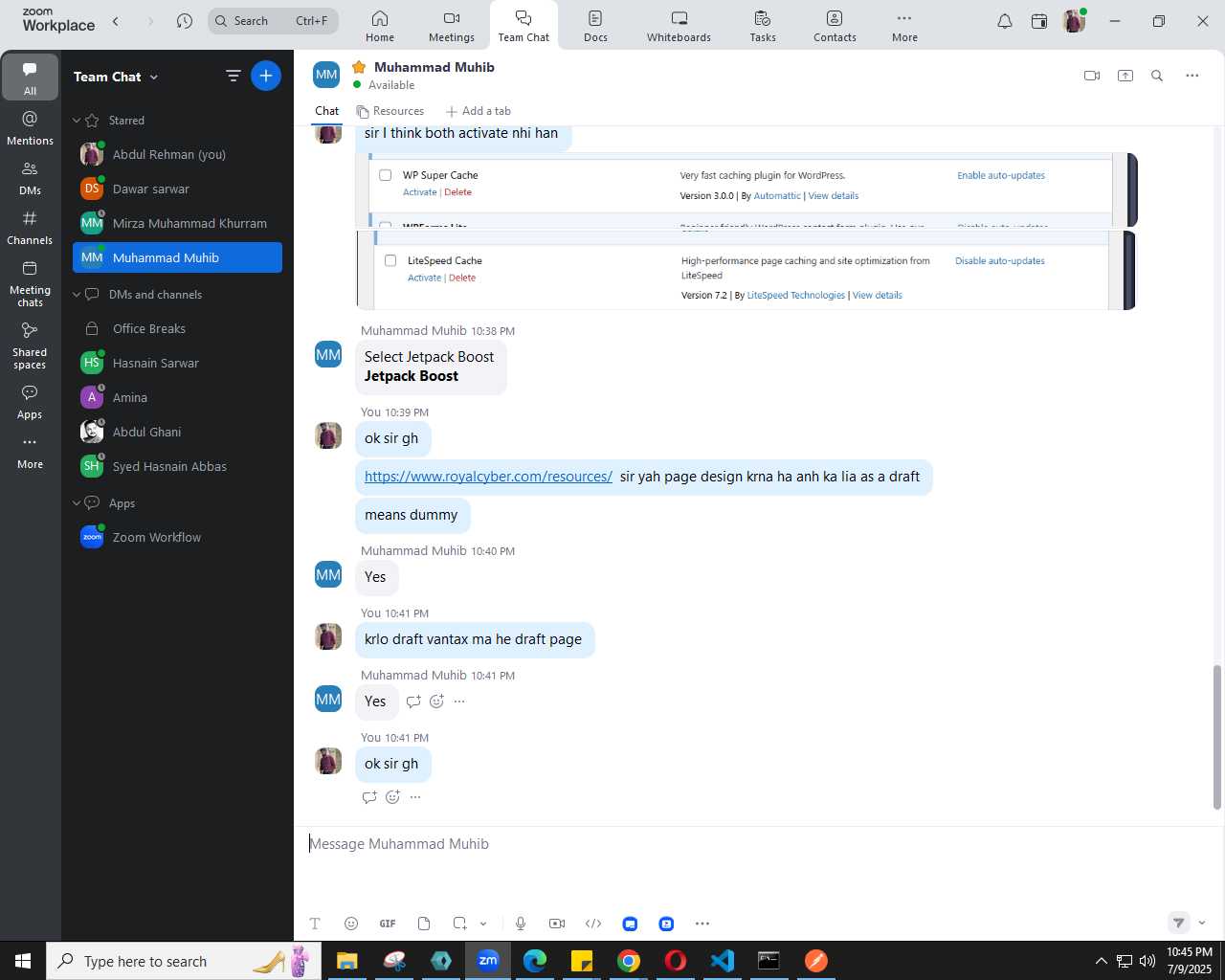Viewport: 1225px width, 980px height.
Task: Switch to the Resources tab in chat
Action: tap(390, 111)
